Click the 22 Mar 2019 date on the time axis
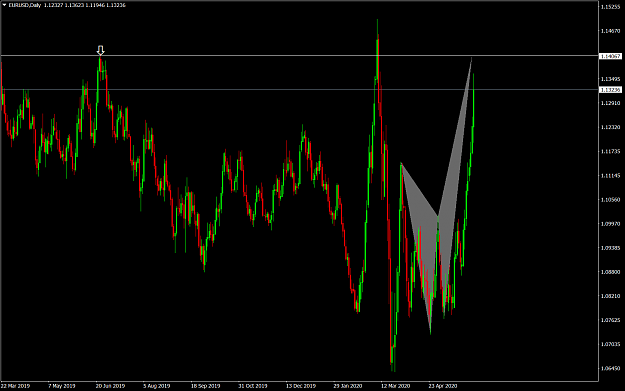Image resolution: width=625 pixels, height=391 pixels. (15, 386)
